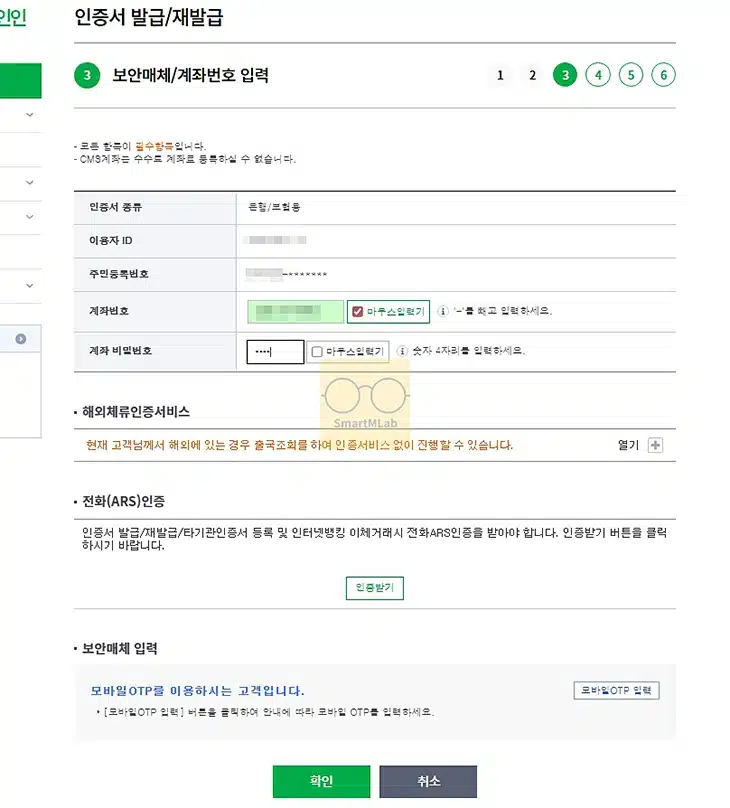The width and height of the screenshot is (730, 808).
Task: Enable 마우스입력기 for the account password field
Action: pyautogui.click(x=316, y=350)
